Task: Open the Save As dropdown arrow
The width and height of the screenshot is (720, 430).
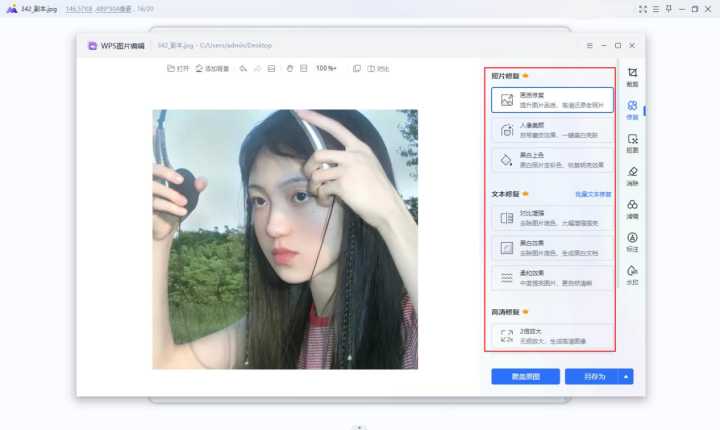Action: (627, 377)
